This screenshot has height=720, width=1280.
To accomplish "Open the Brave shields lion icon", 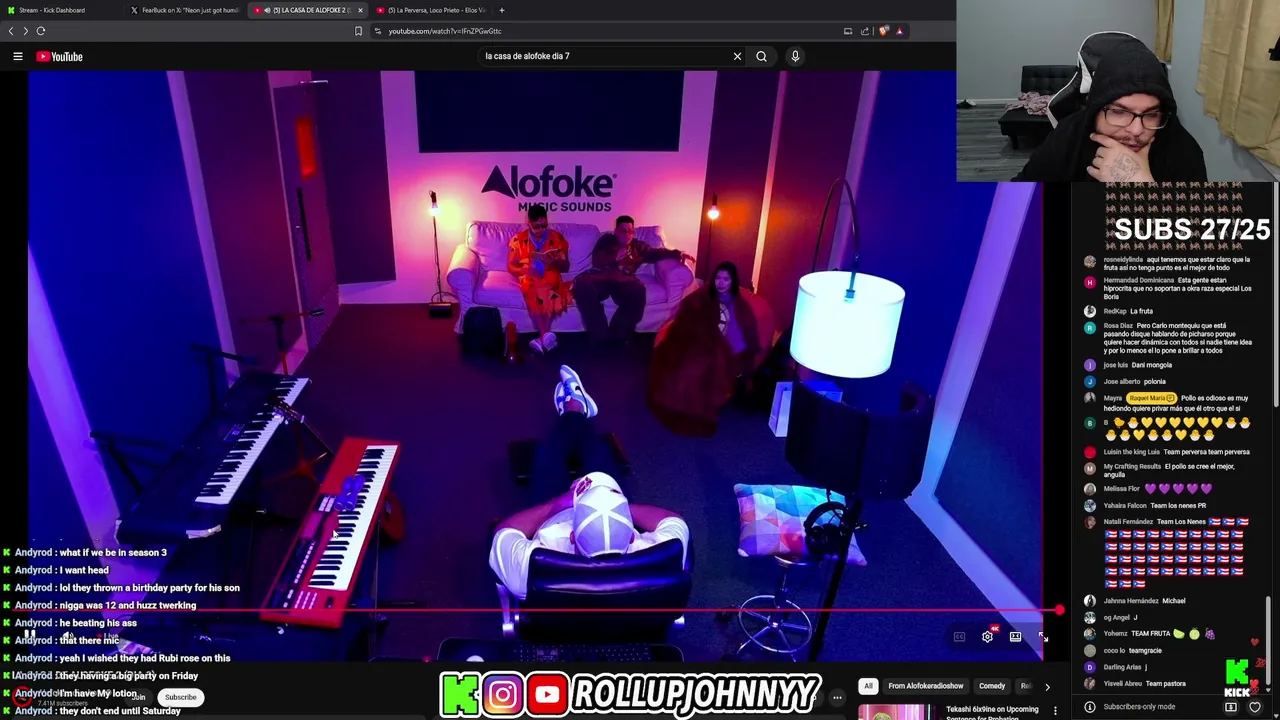I will (x=883, y=31).
